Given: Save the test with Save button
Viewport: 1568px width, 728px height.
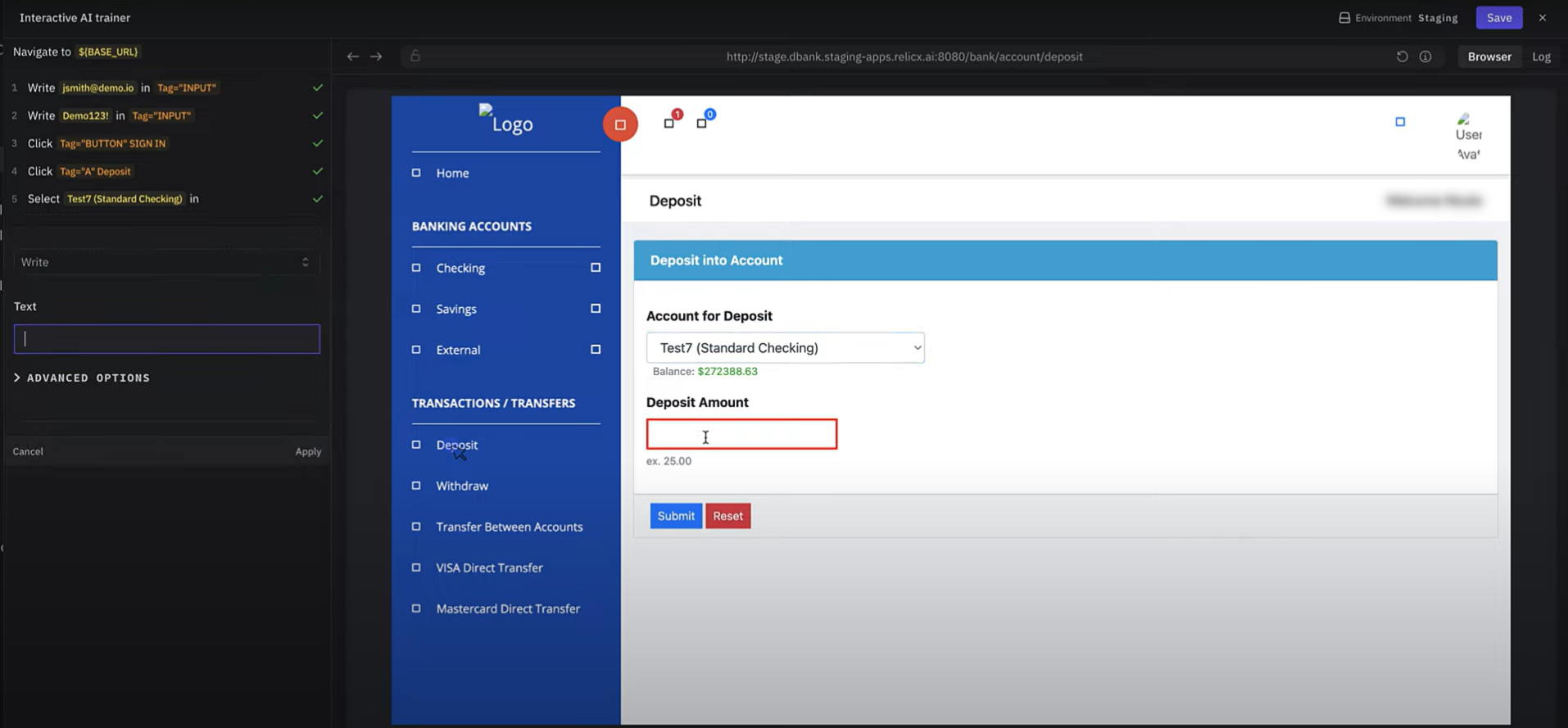Looking at the screenshot, I should click(1498, 17).
